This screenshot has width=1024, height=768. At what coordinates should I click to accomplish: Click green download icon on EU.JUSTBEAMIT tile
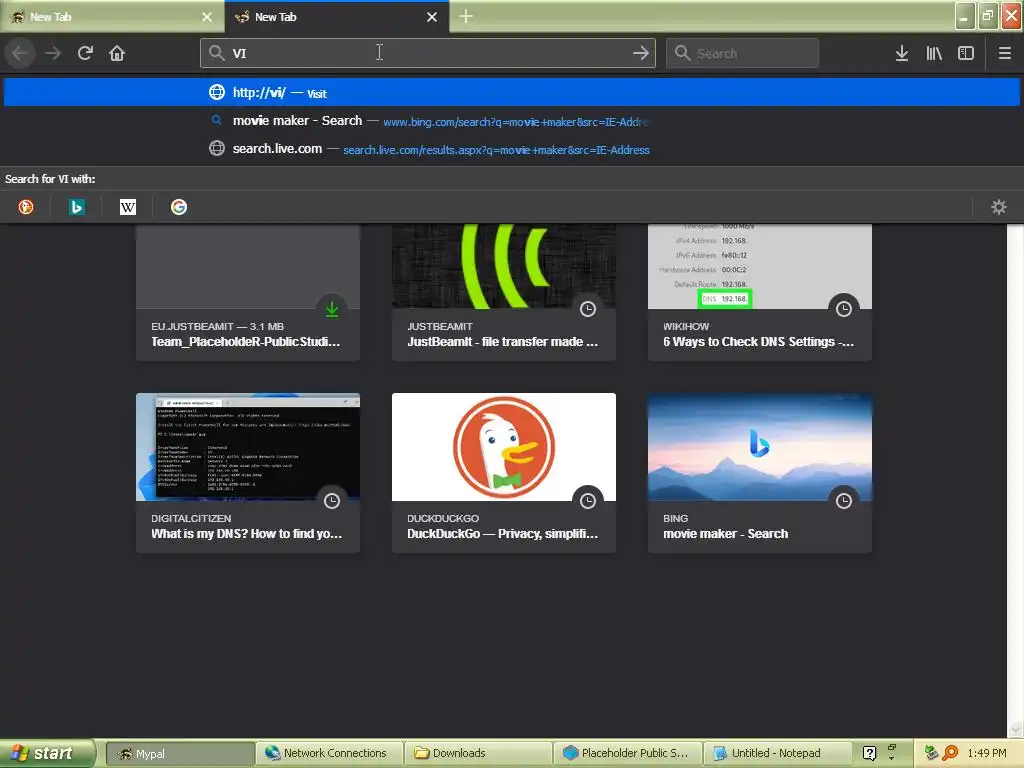coord(332,309)
